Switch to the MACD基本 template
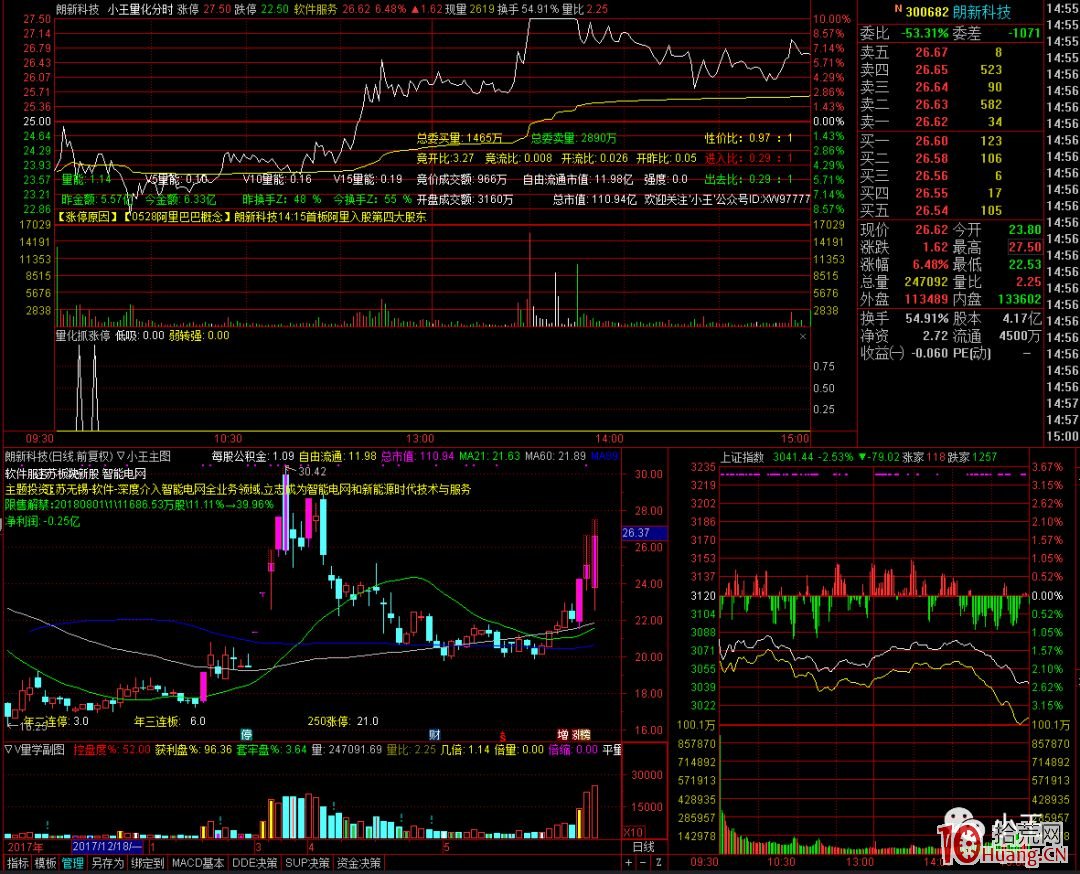The height and width of the screenshot is (874, 1080). tap(198, 863)
